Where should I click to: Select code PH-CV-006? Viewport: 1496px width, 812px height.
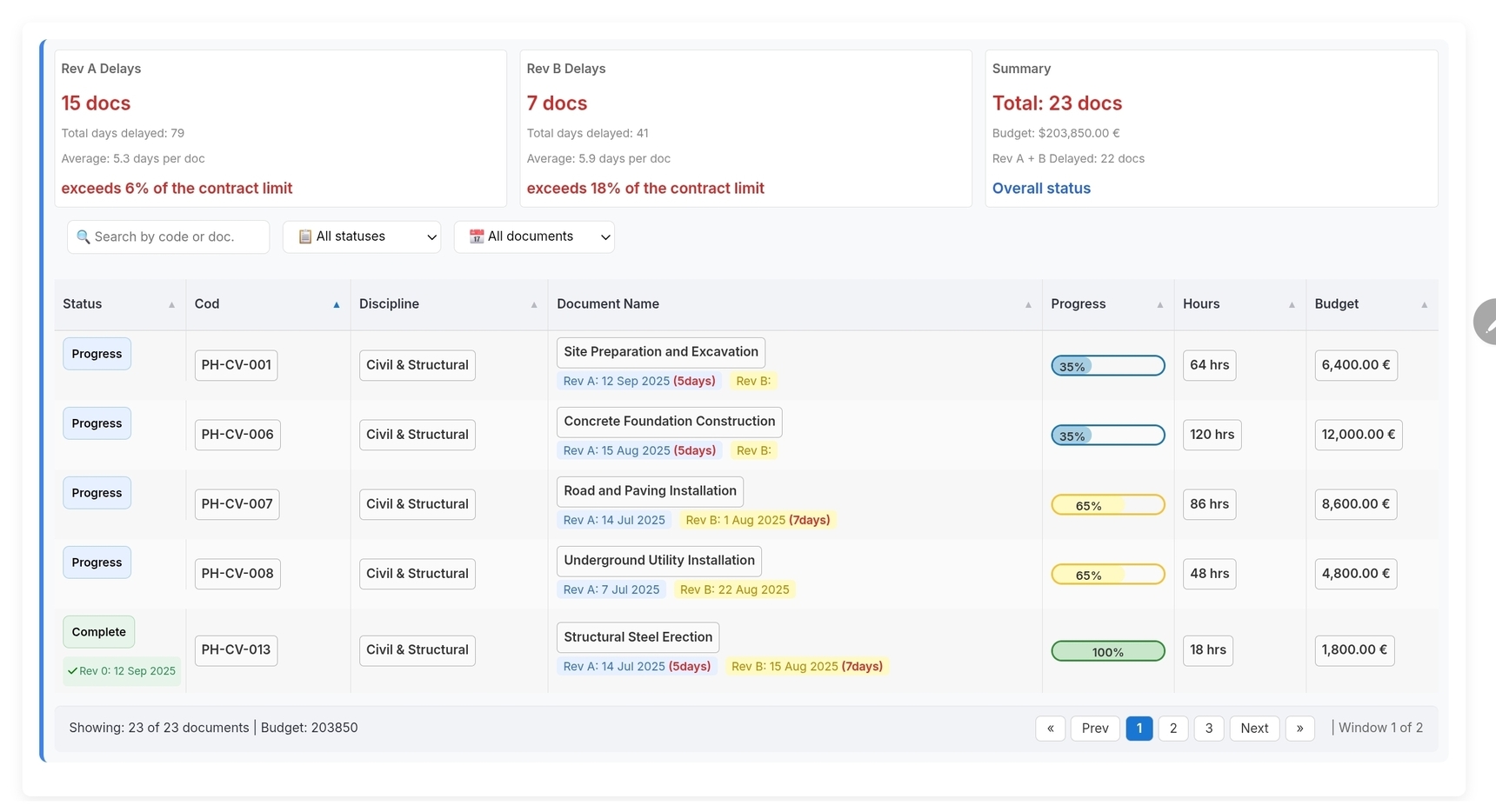[x=237, y=435]
